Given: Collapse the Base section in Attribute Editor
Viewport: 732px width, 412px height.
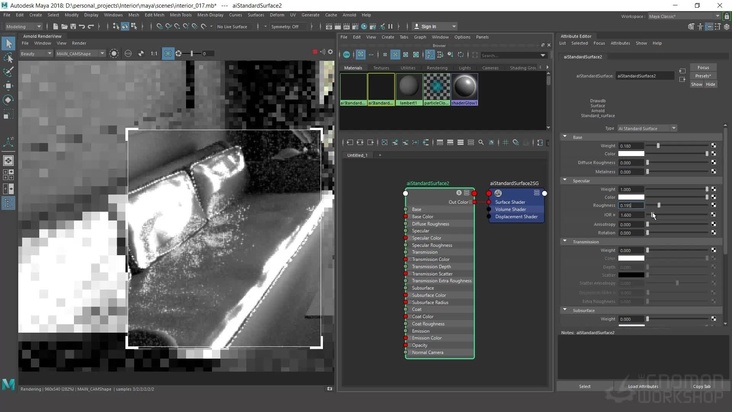Looking at the screenshot, I should pos(564,137).
